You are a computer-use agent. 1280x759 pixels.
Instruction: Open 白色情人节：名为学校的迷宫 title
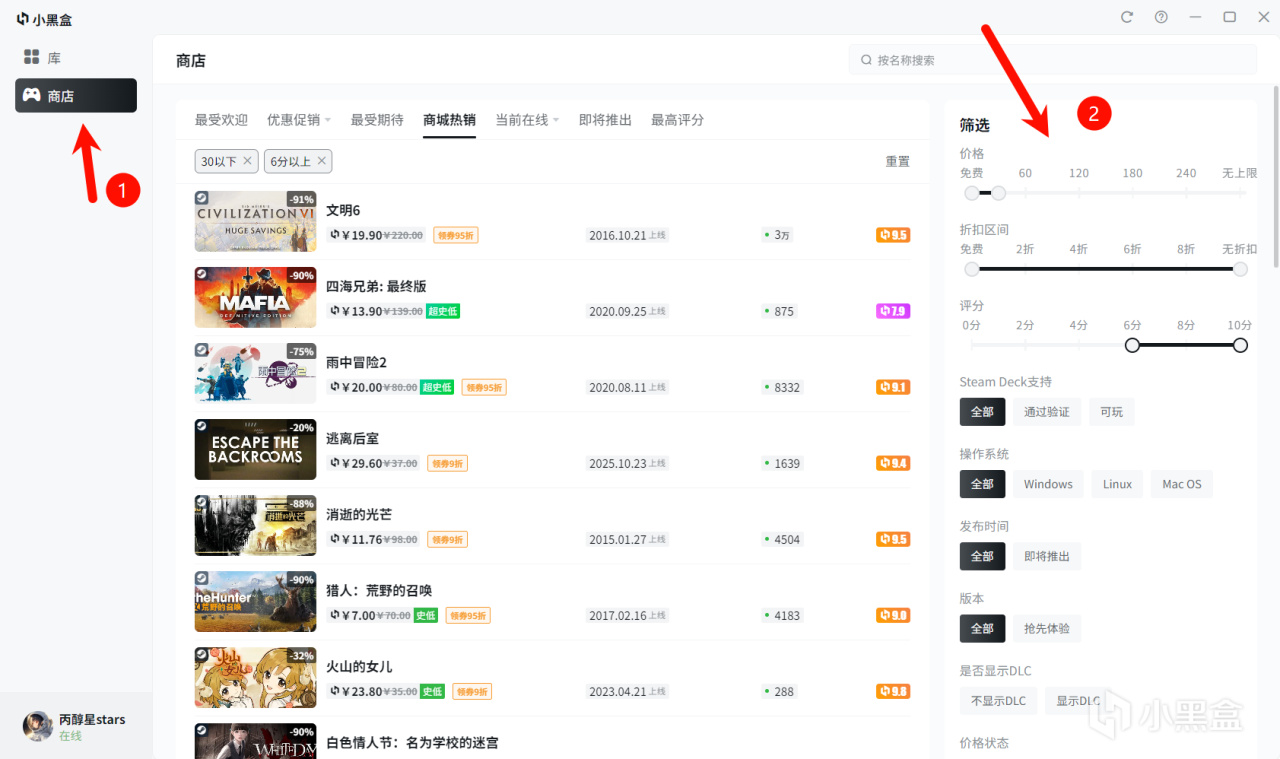pyautogui.click(x=412, y=743)
